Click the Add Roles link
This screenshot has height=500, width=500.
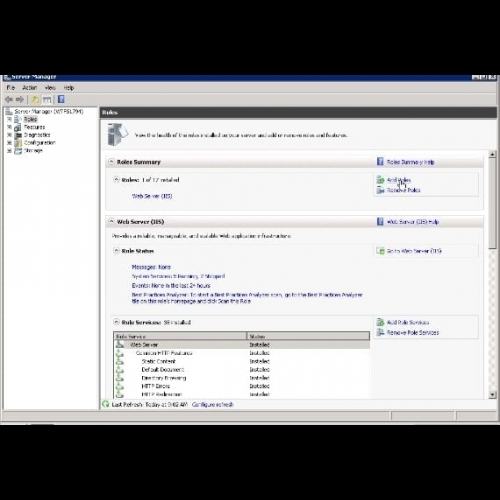click(x=399, y=180)
